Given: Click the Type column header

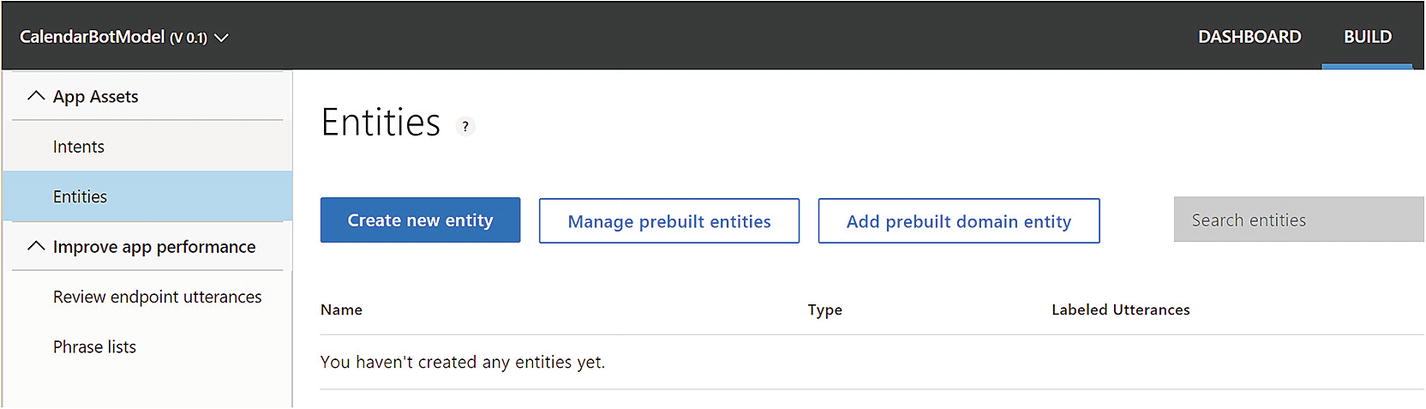Looking at the screenshot, I should 825,310.
